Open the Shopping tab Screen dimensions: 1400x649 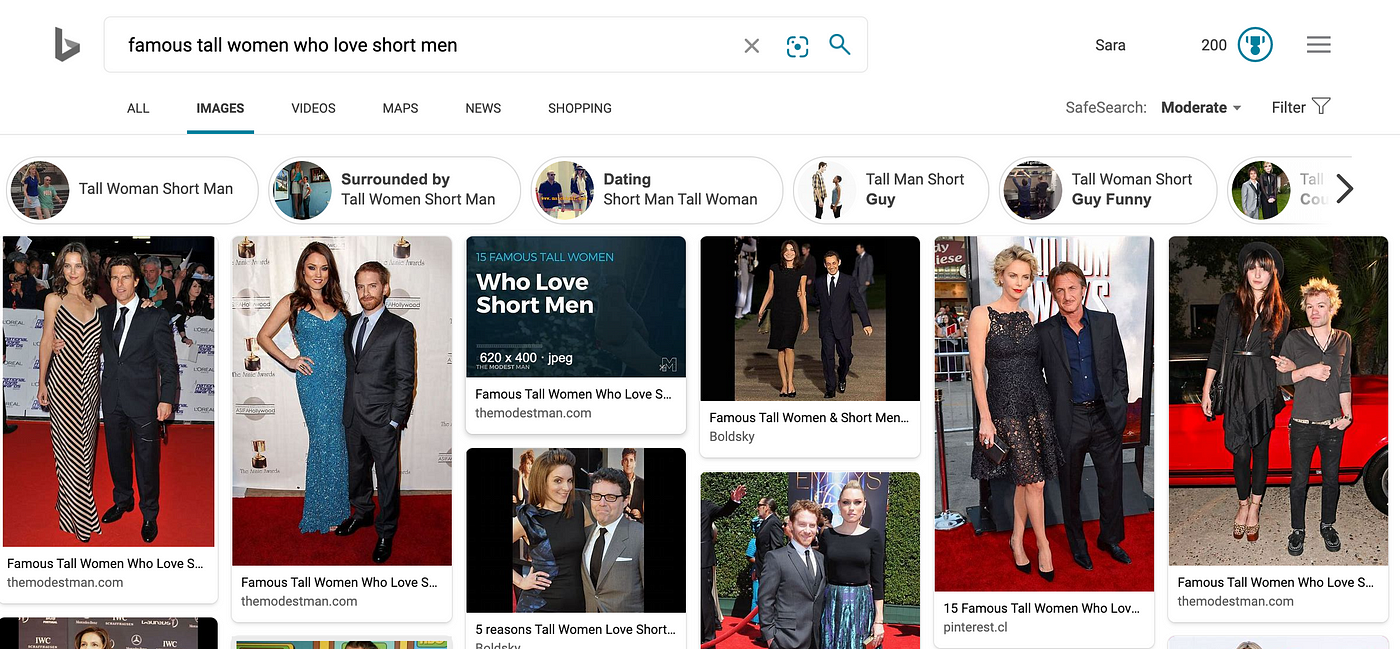[x=580, y=108]
